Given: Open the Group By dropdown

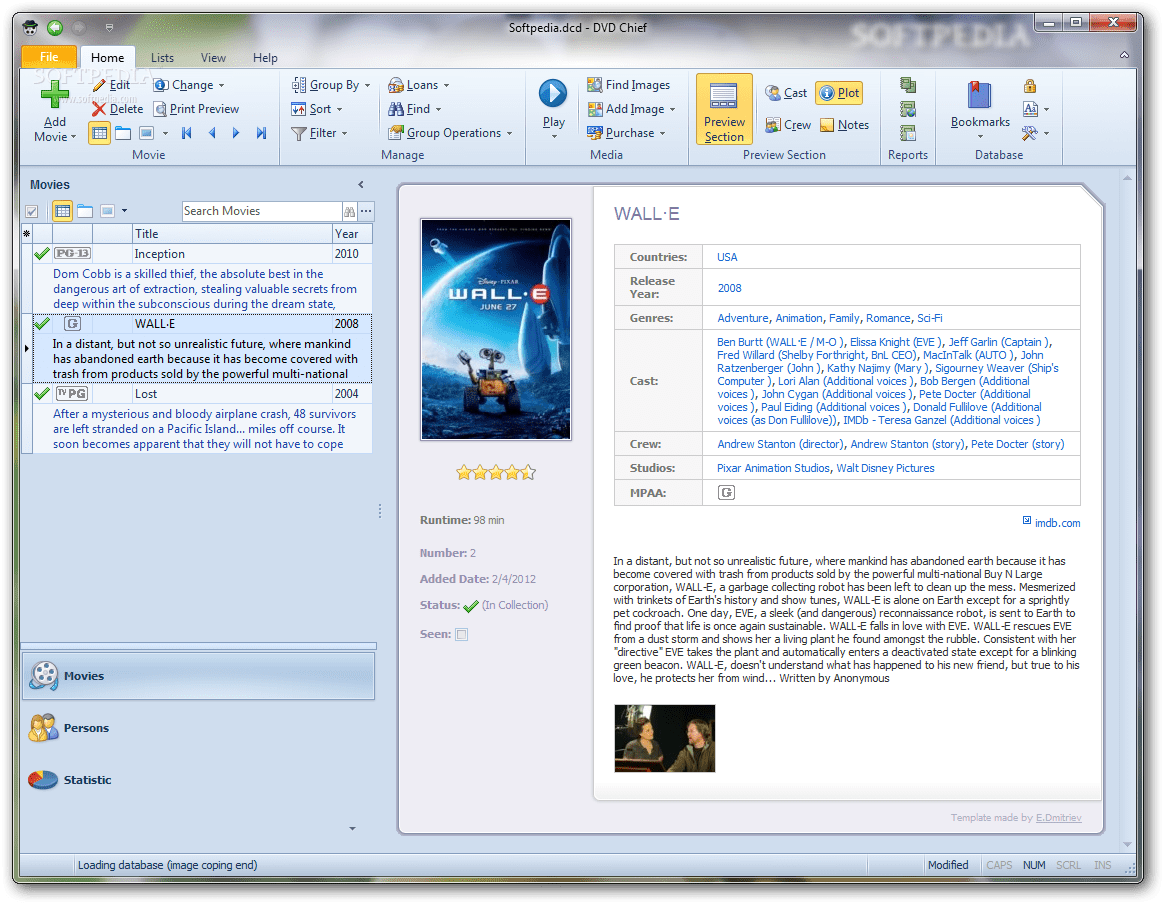Looking at the screenshot, I should (331, 85).
